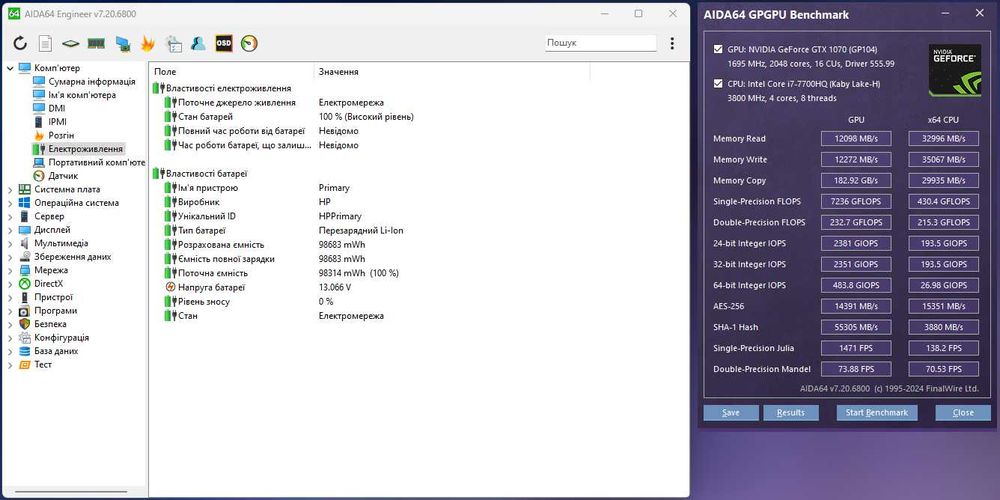Expand the Мережа tree node
1000x500 pixels.
pos(10,270)
